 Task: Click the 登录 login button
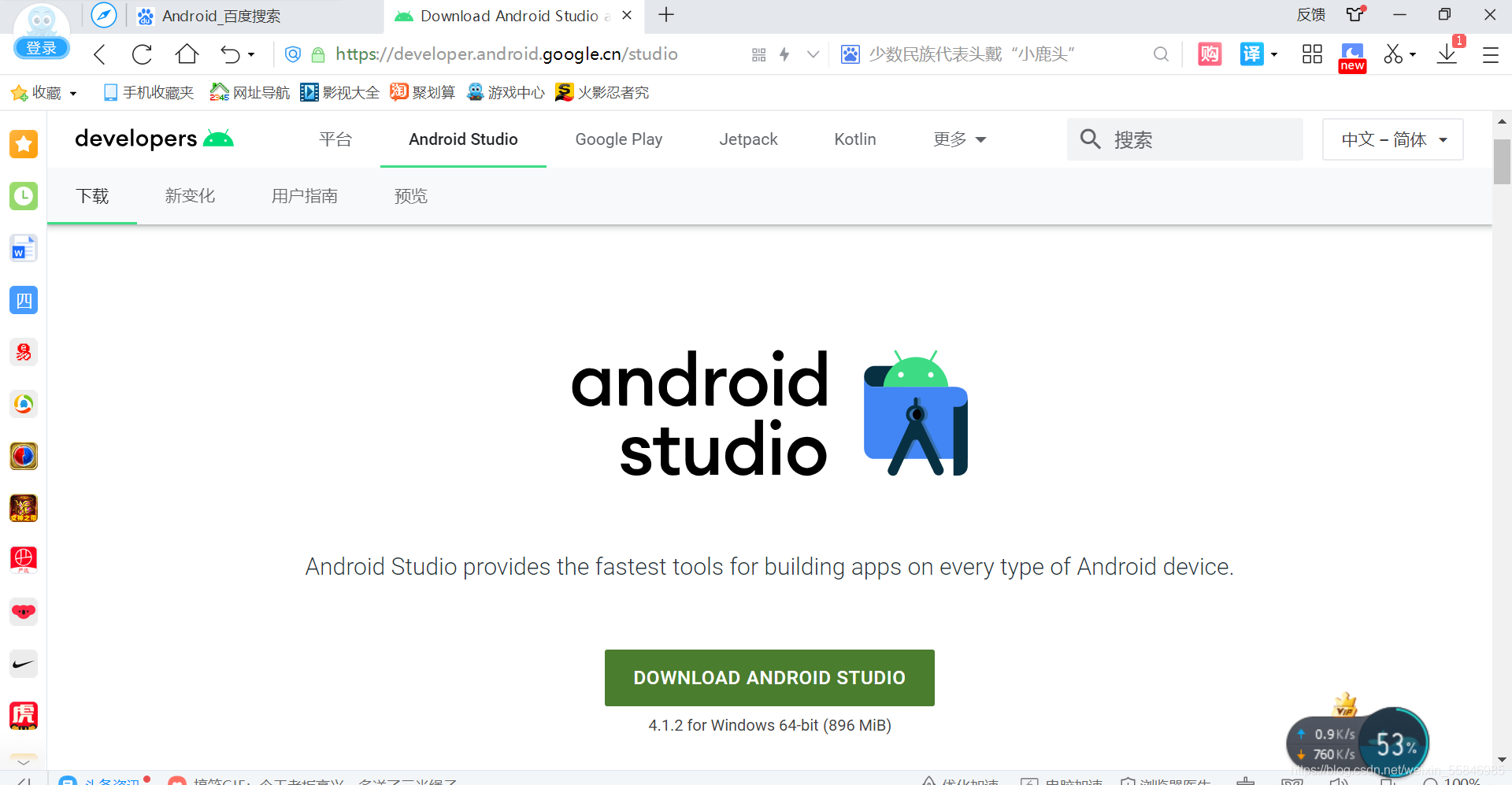tap(42, 48)
